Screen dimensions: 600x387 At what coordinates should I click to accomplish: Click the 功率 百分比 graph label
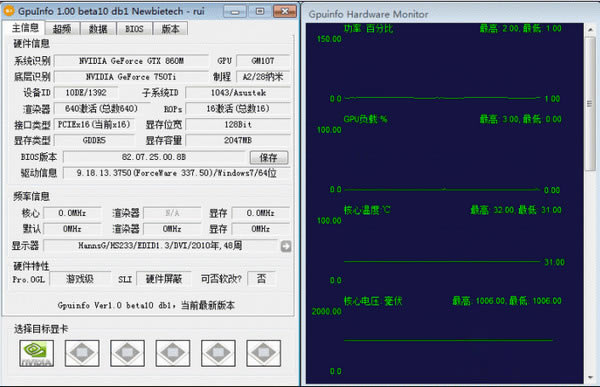click(x=368, y=28)
